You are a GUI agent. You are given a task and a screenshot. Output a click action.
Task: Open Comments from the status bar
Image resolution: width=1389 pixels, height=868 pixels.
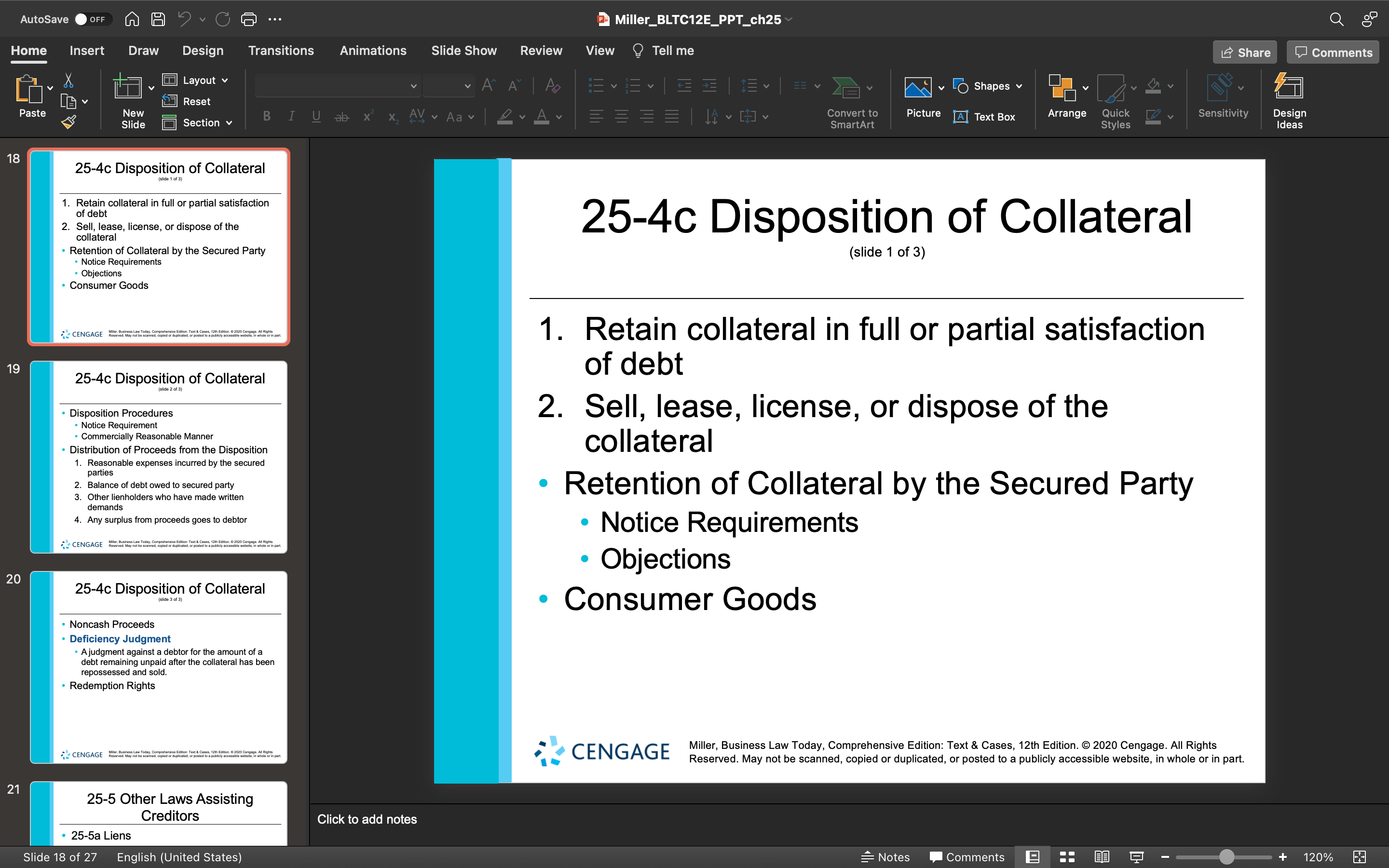pos(967,857)
